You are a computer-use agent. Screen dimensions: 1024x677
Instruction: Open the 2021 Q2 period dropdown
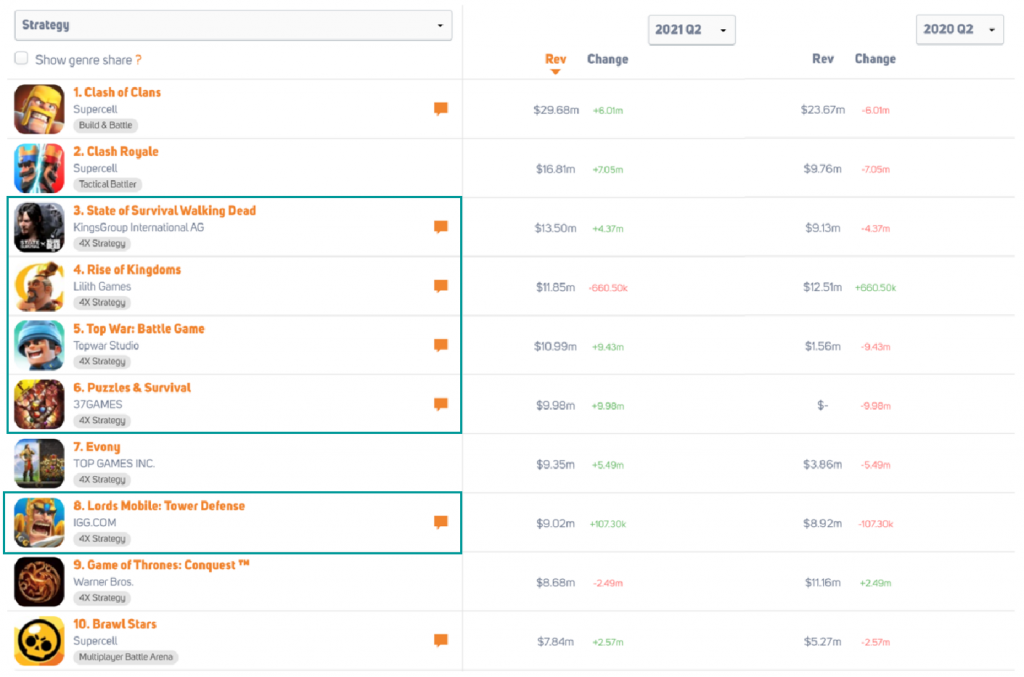click(x=692, y=30)
